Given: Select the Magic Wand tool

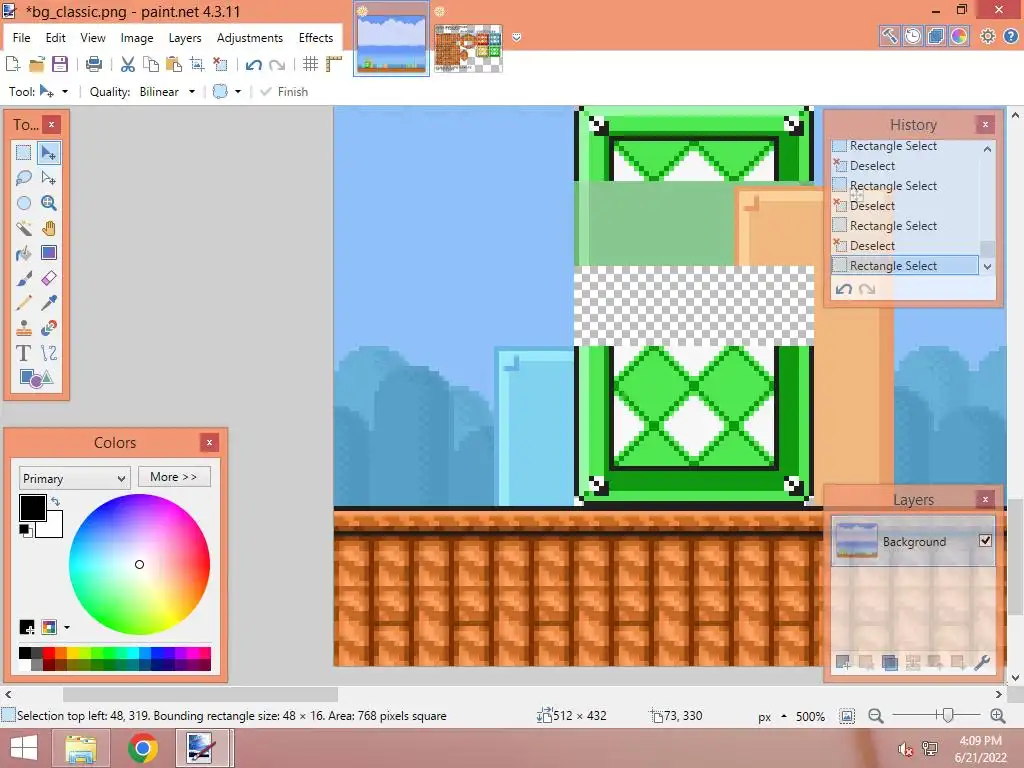Looking at the screenshot, I should [24, 228].
